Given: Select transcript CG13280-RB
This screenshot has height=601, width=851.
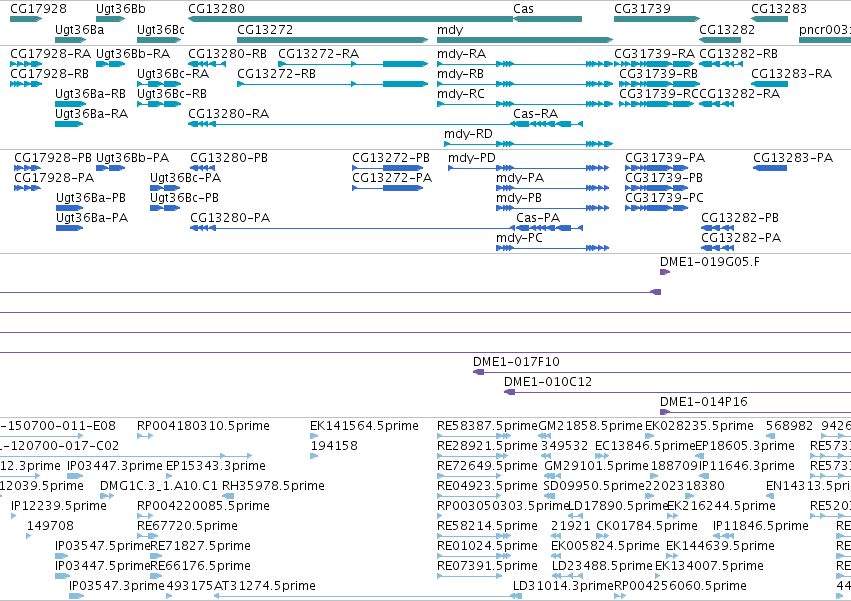Looking at the screenshot, I should tap(227, 54).
